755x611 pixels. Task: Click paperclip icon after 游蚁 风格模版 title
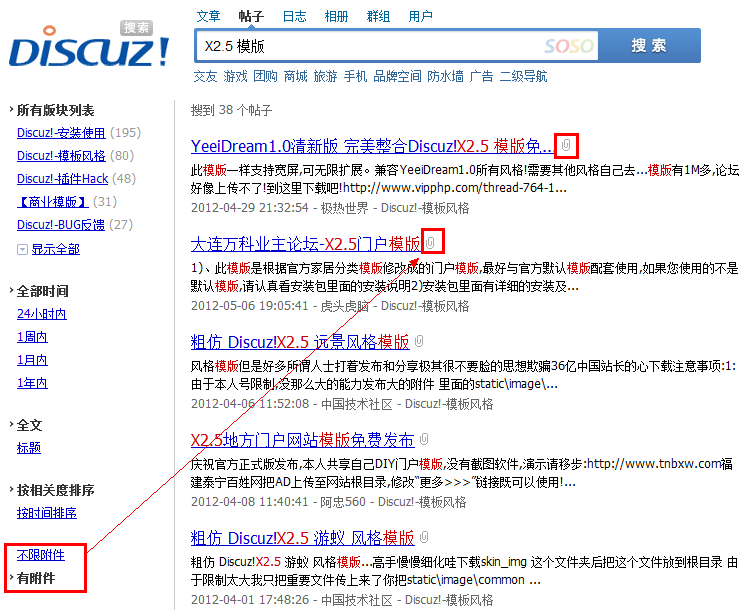(424, 537)
